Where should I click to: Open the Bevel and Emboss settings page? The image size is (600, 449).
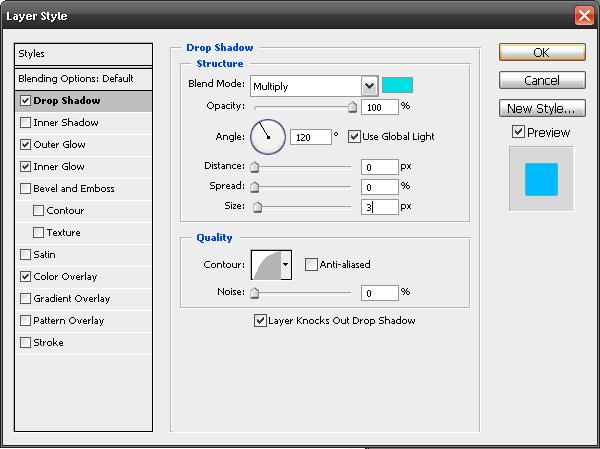click(x=74, y=188)
